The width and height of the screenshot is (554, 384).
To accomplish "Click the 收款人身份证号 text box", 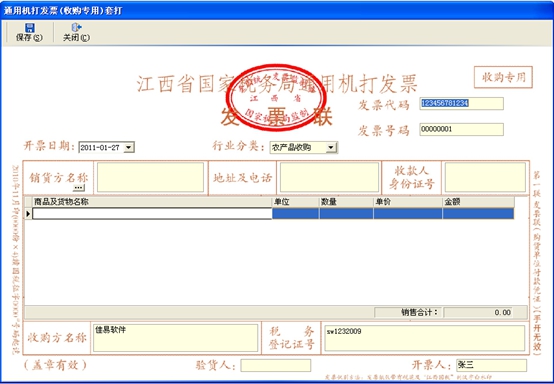I will point(485,177).
